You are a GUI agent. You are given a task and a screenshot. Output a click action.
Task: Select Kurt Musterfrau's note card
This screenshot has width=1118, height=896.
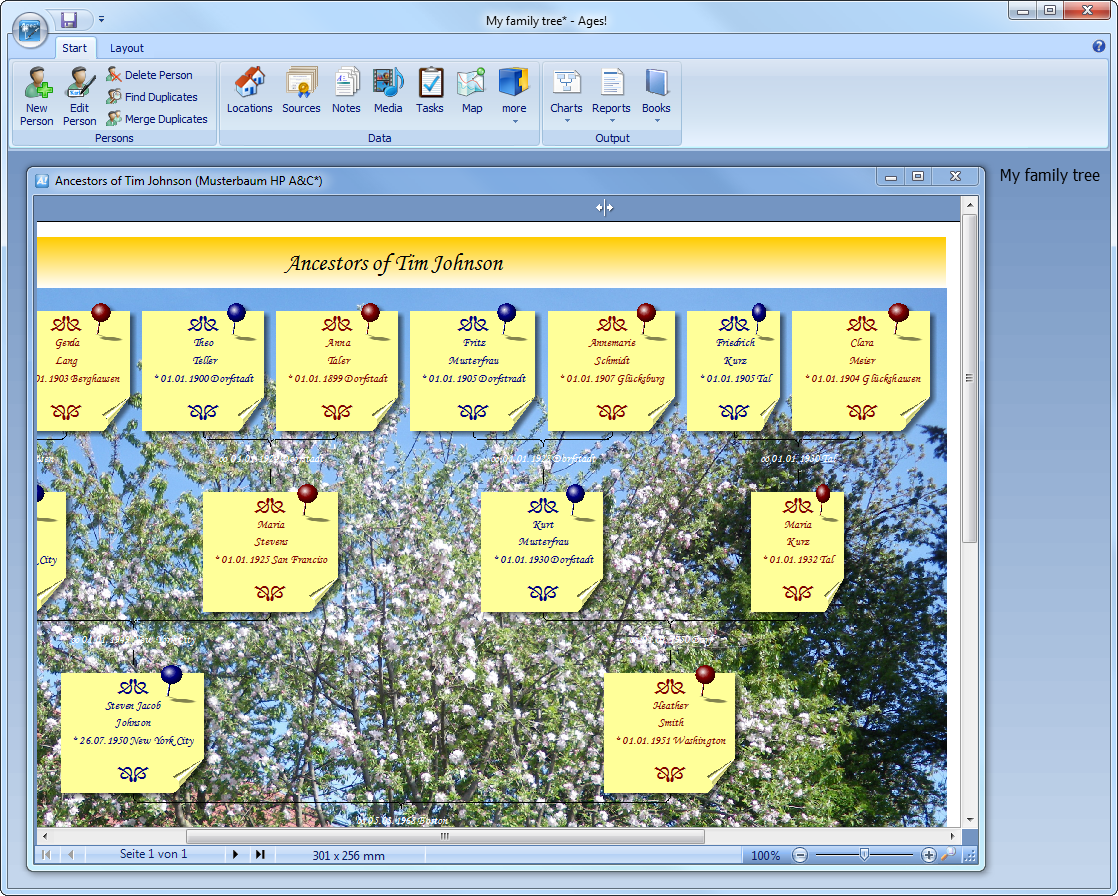(542, 550)
